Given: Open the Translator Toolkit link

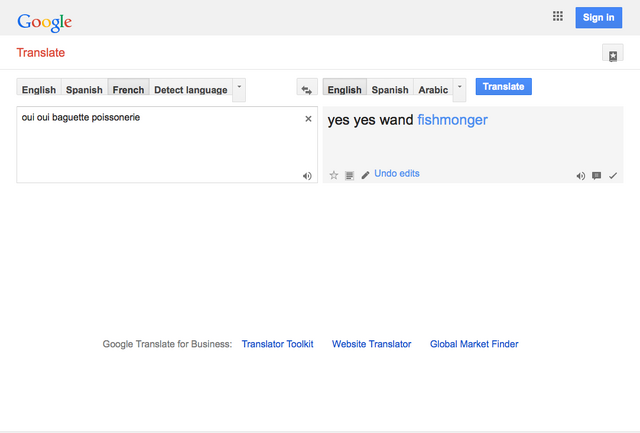Looking at the screenshot, I should (x=278, y=344).
